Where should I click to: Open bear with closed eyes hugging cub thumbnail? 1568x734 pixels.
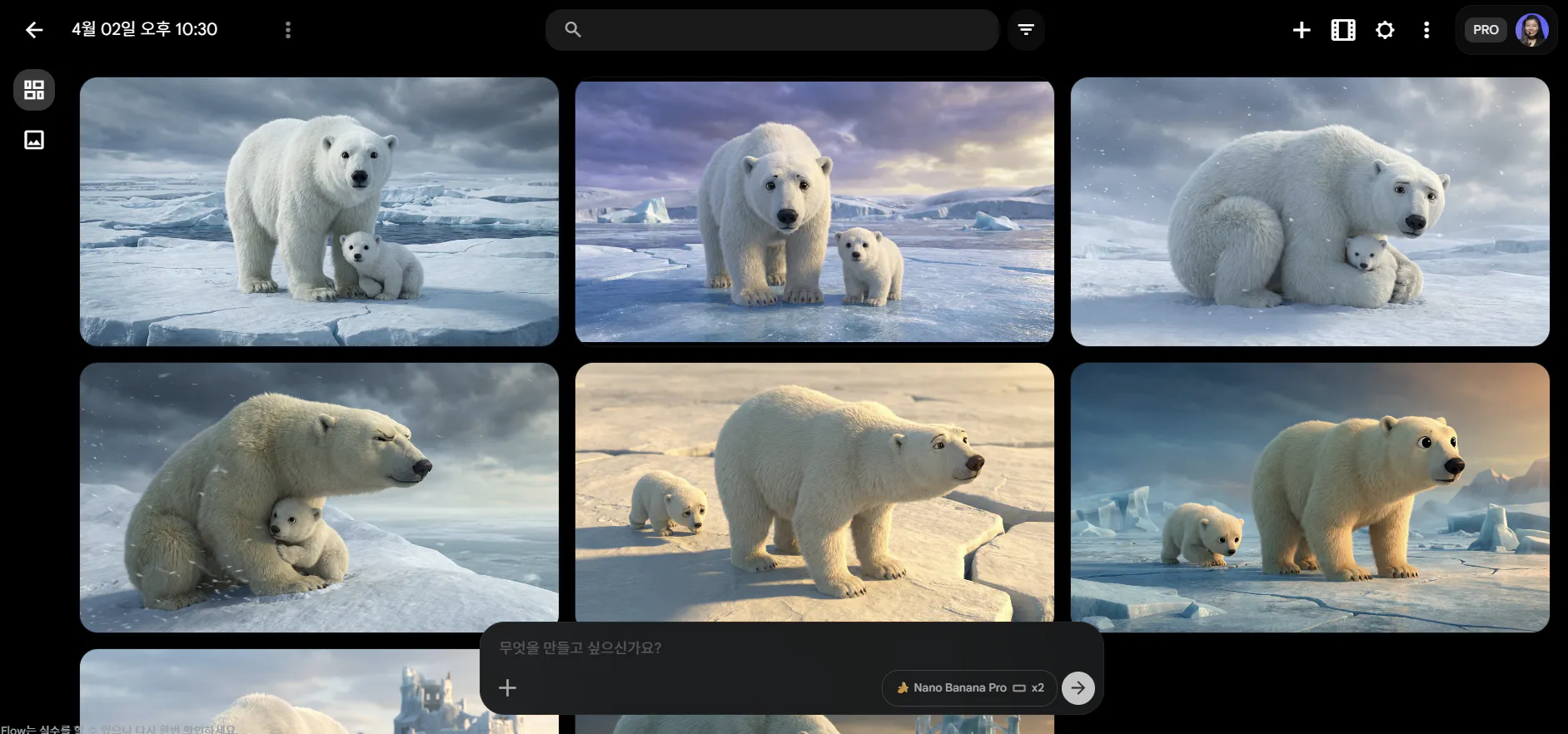click(x=319, y=497)
